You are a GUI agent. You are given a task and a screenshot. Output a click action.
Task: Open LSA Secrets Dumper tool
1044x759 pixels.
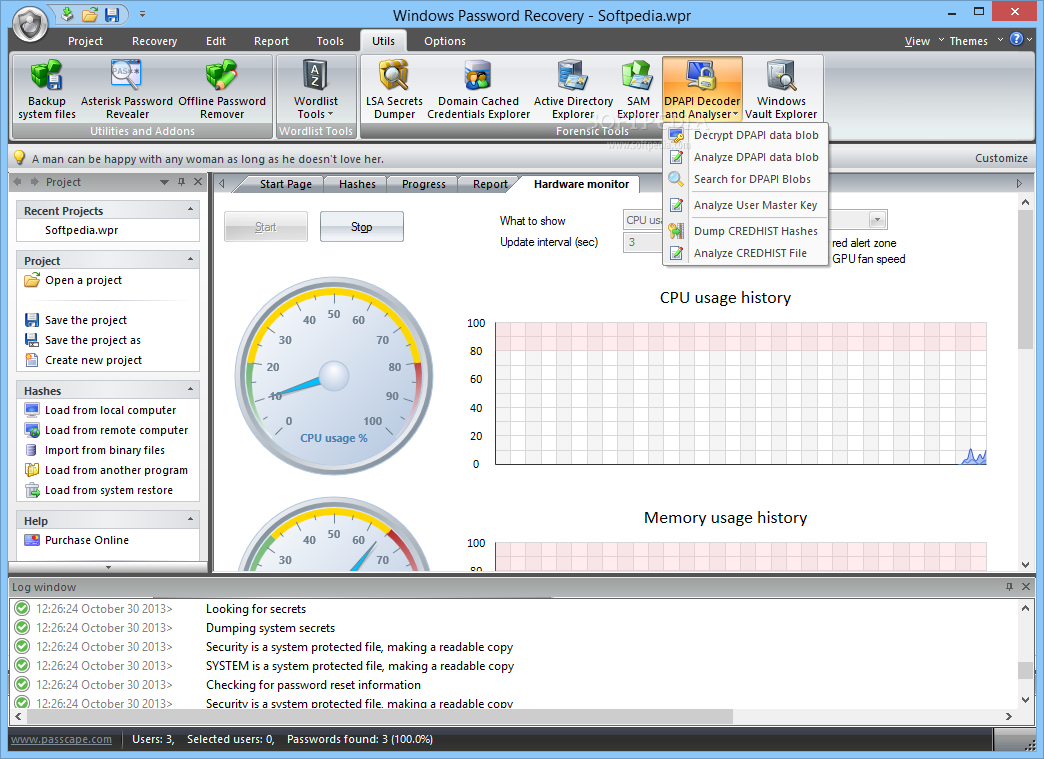pos(394,89)
